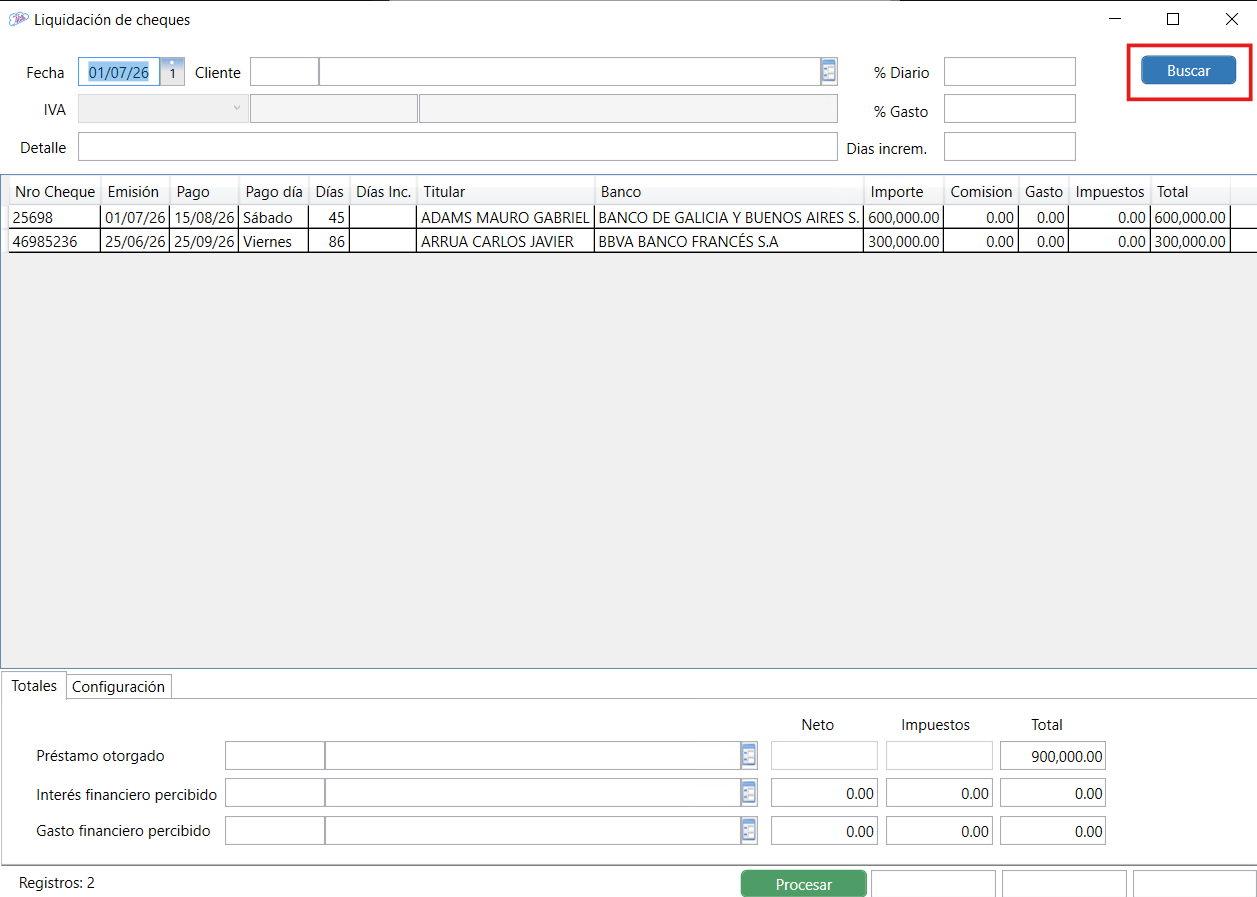Click the Buscar button
This screenshot has width=1257, height=897.
pyautogui.click(x=1188, y=71)
